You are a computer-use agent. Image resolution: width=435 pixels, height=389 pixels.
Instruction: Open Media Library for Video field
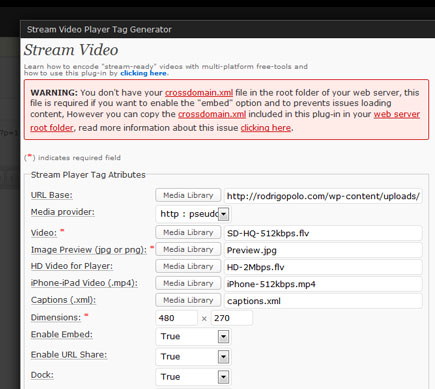pos(188,232)
